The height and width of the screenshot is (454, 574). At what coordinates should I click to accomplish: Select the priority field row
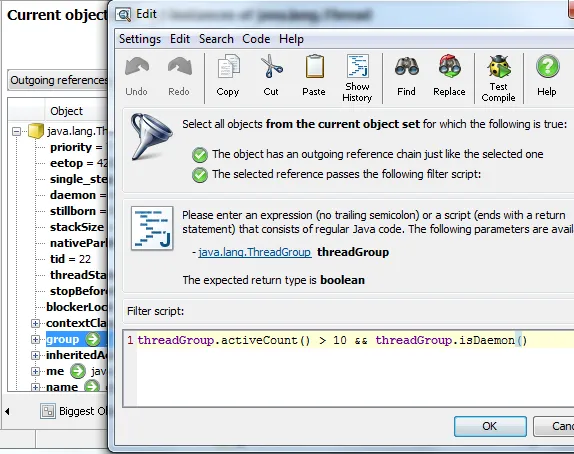(78, 147)
